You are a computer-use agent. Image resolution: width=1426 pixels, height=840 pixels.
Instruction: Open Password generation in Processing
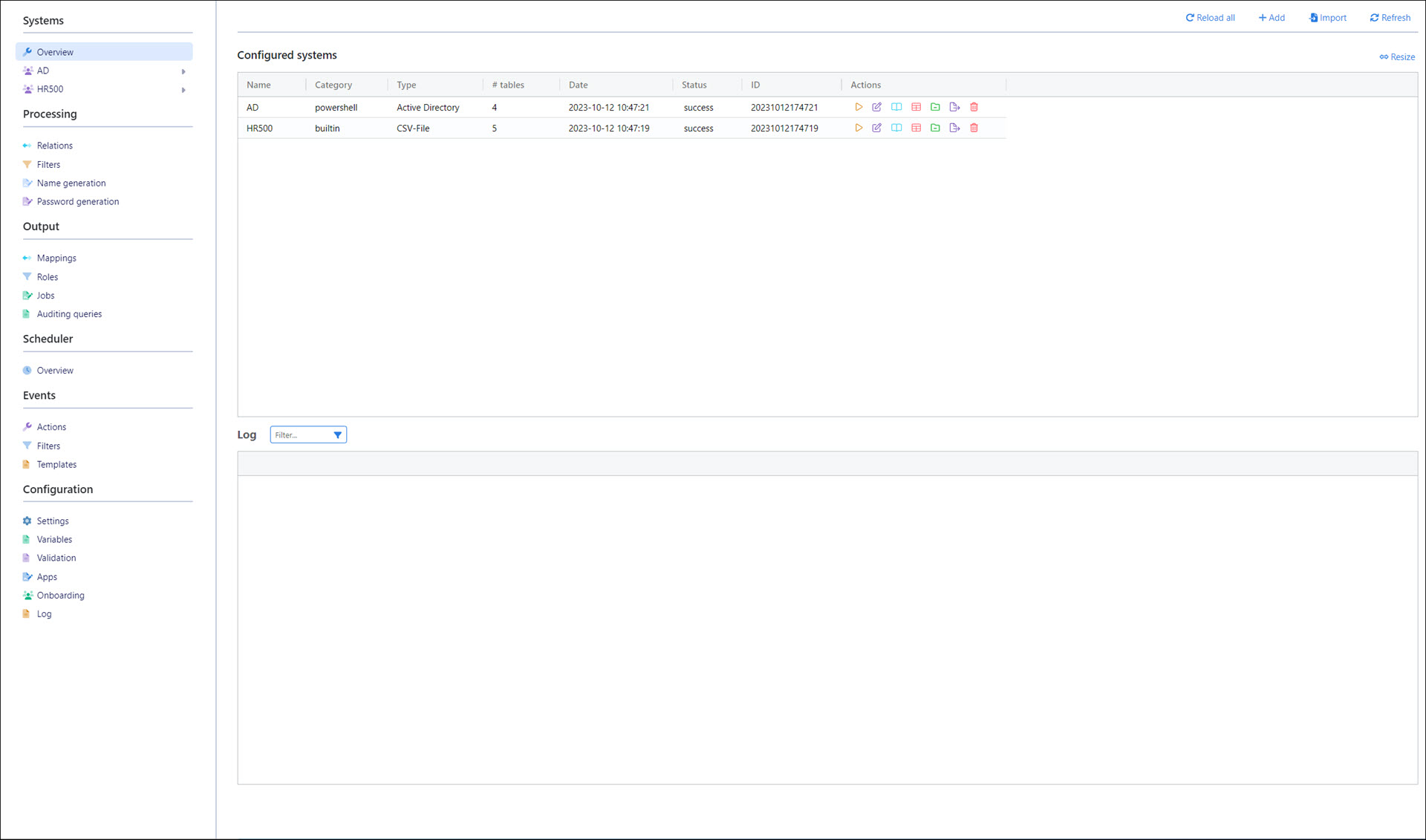click(x=77, y=201)
